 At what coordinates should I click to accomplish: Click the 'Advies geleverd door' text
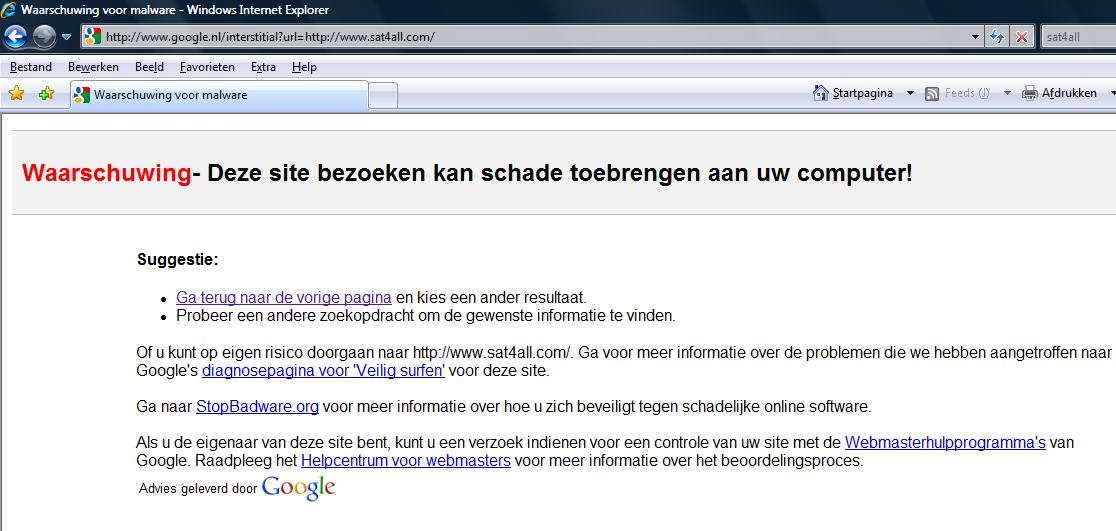click(198, 489)
